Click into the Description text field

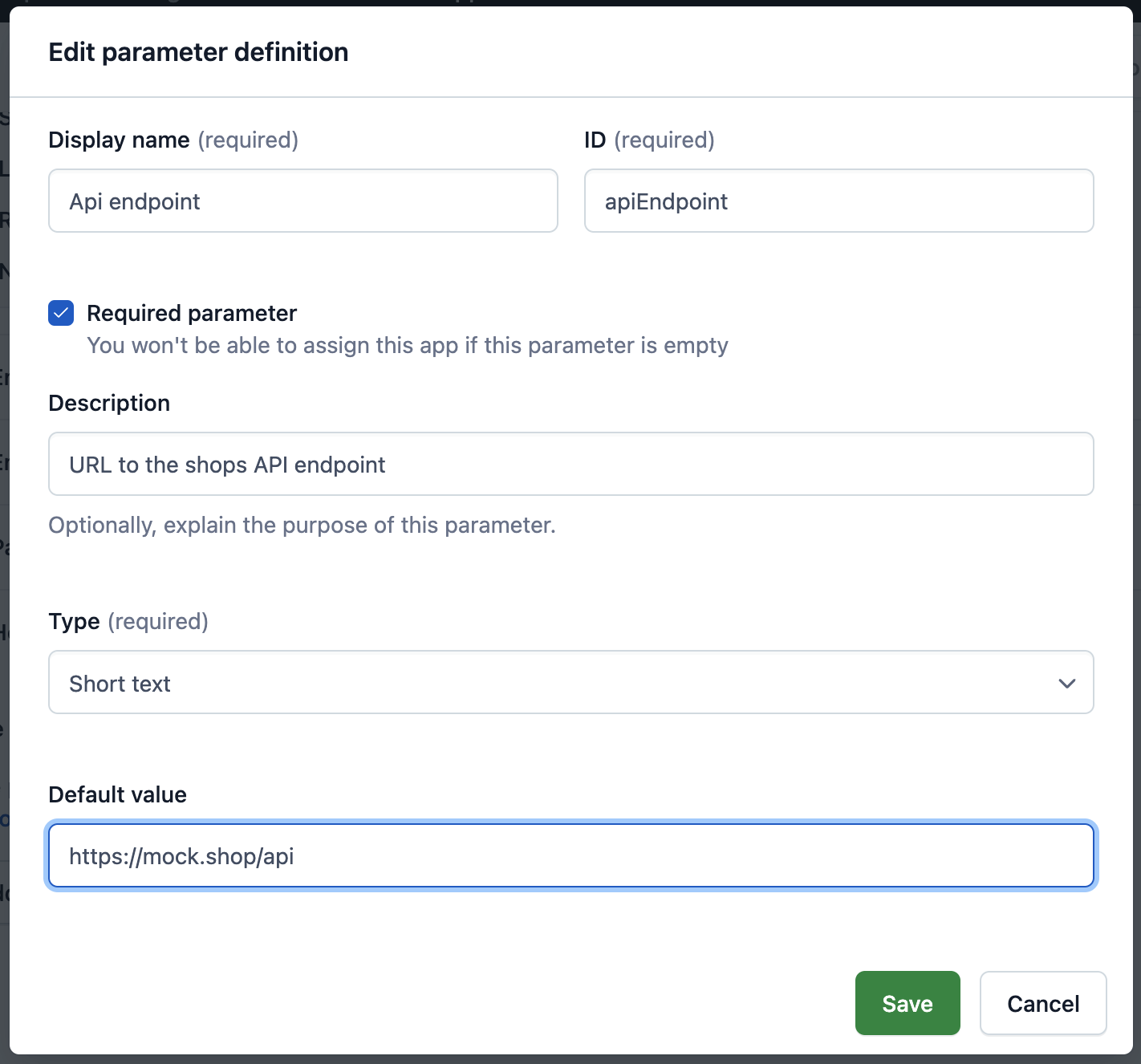(x=570, y=465)
